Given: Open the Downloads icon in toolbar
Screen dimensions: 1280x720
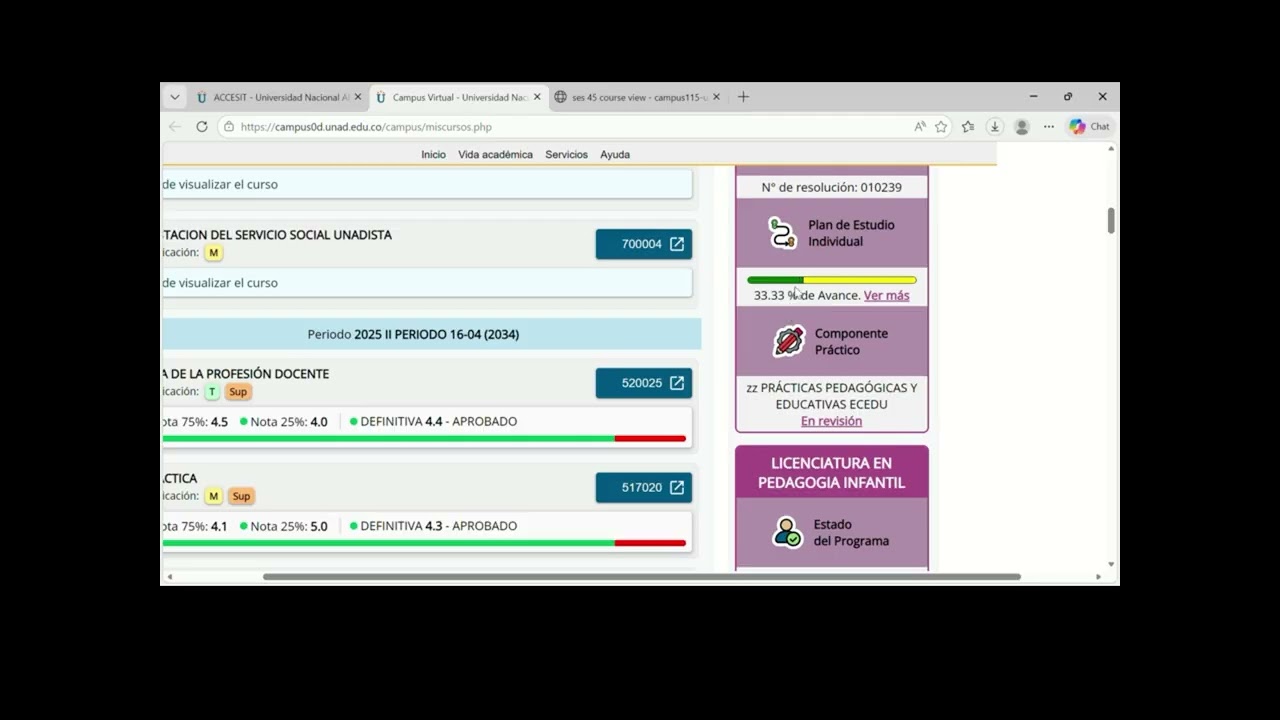Looking at the screenshot, I should [995, 127].
